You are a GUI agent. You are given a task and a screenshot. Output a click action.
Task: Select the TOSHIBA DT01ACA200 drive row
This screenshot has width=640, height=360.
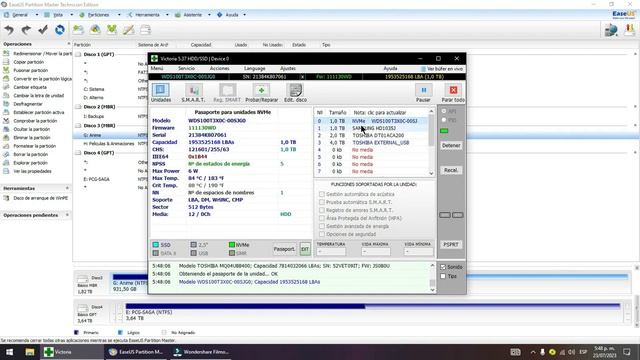coord(371,136)
